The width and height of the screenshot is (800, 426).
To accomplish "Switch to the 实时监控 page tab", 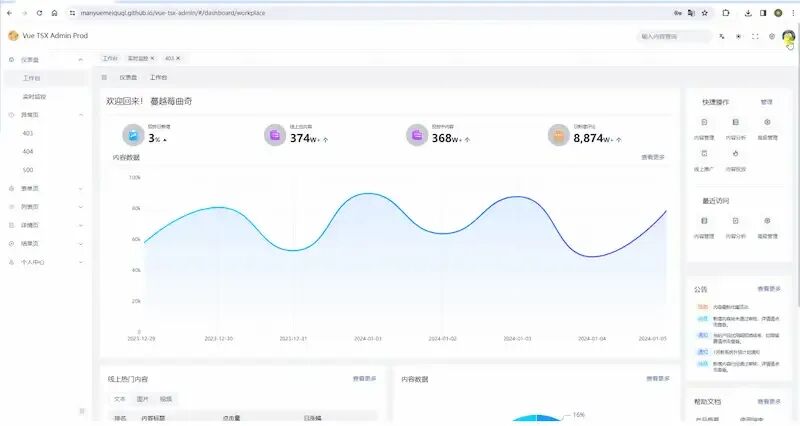I will [x=138, y=58].
